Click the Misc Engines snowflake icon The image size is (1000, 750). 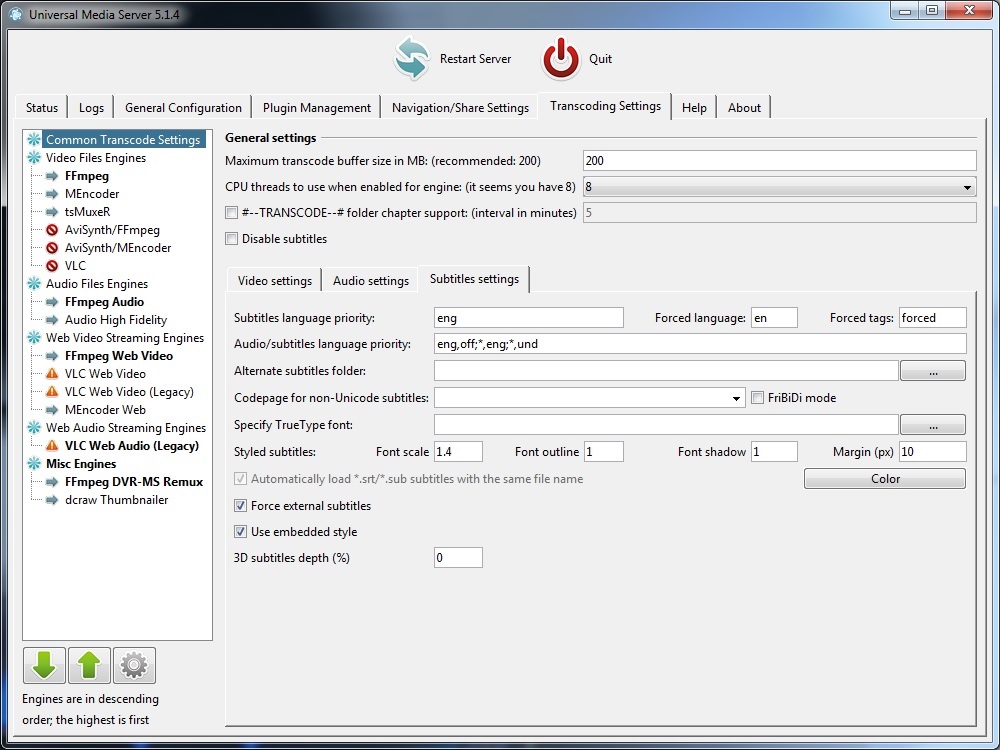click(x=34, y=464)
